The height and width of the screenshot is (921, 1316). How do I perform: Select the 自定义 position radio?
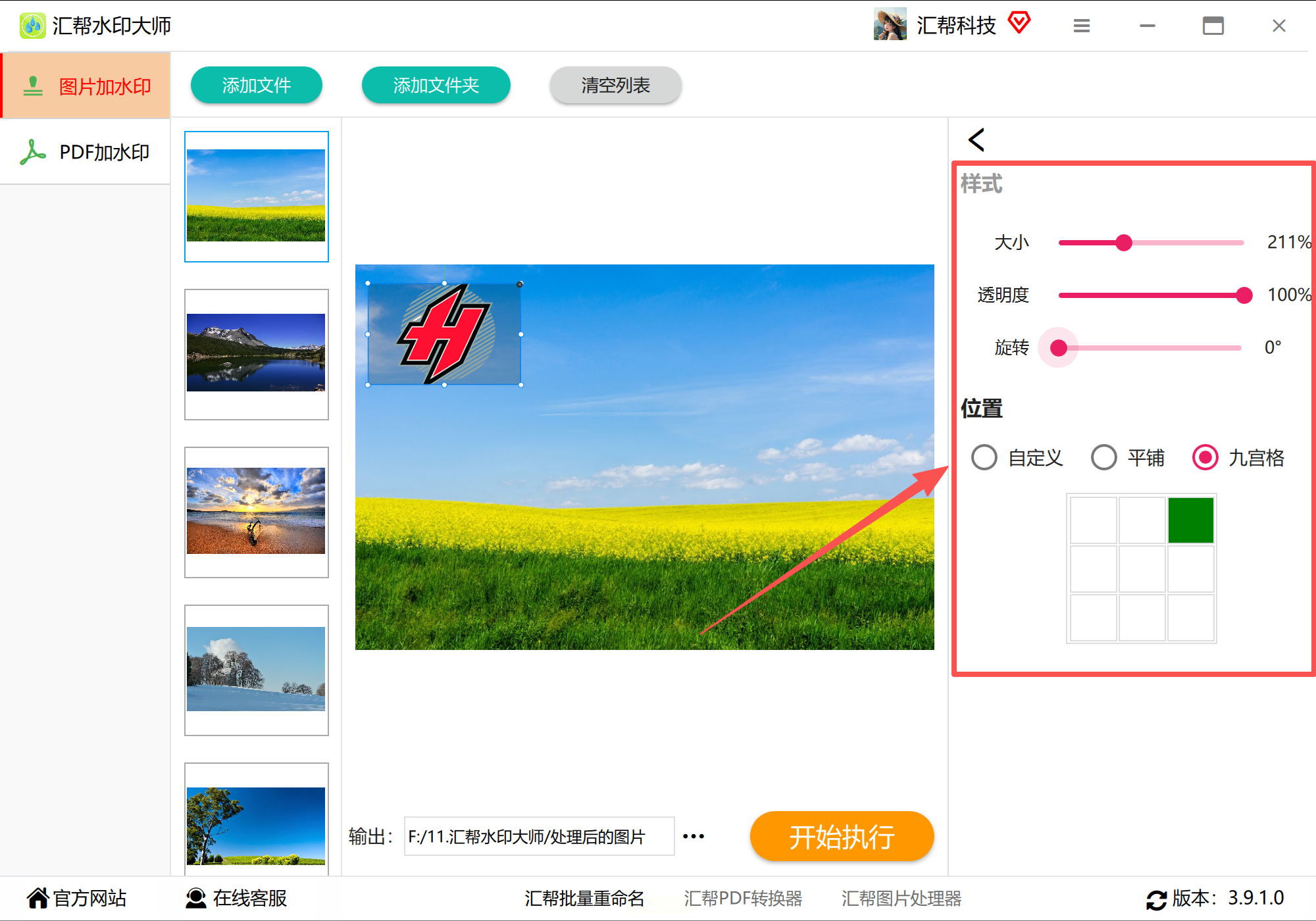[984, 457]
